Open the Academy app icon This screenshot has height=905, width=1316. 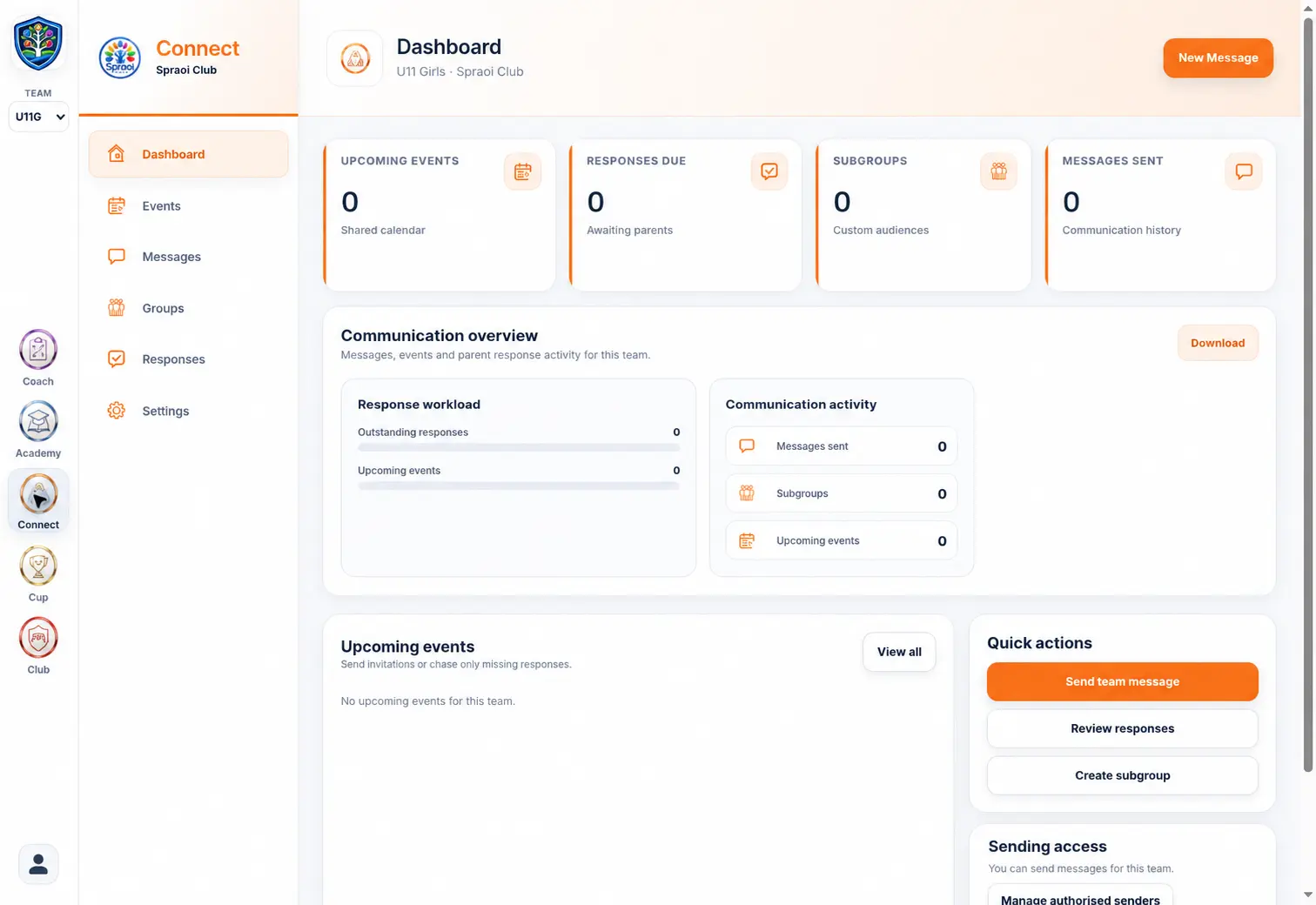pos(38,421)
